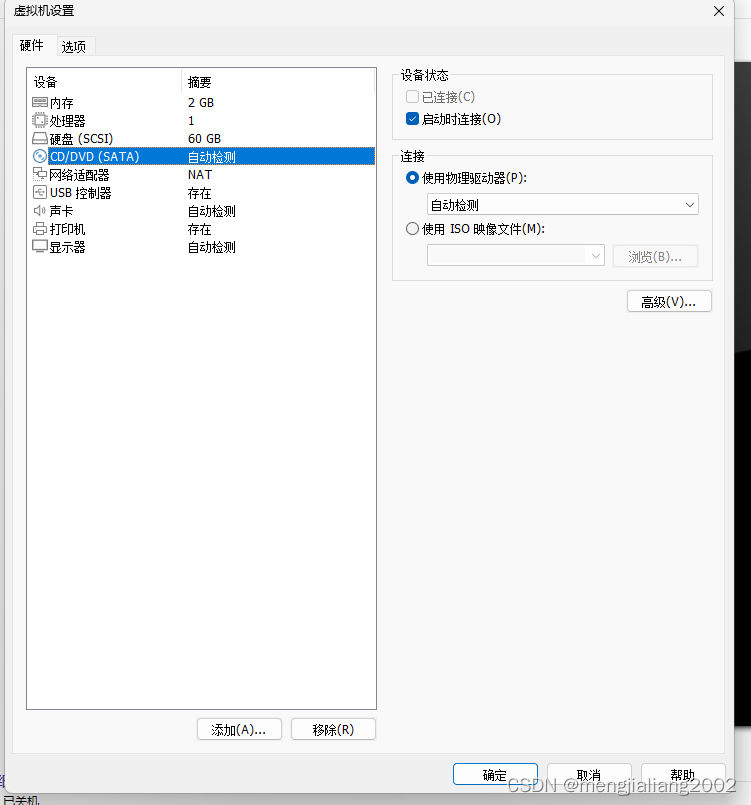Select the 打印机 row label
Screen dimensions: 751x805
tap(68, 229)
